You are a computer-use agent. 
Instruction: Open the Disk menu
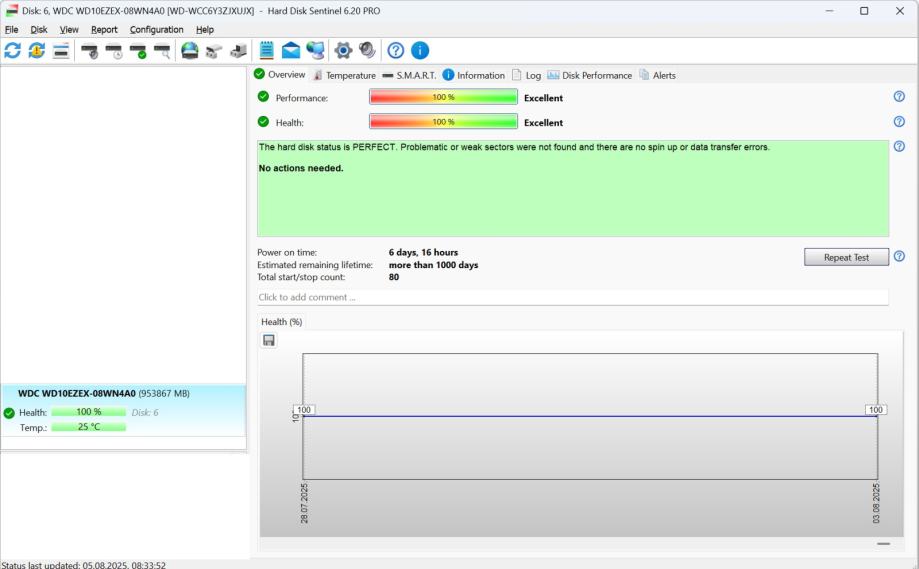(39, 30)
